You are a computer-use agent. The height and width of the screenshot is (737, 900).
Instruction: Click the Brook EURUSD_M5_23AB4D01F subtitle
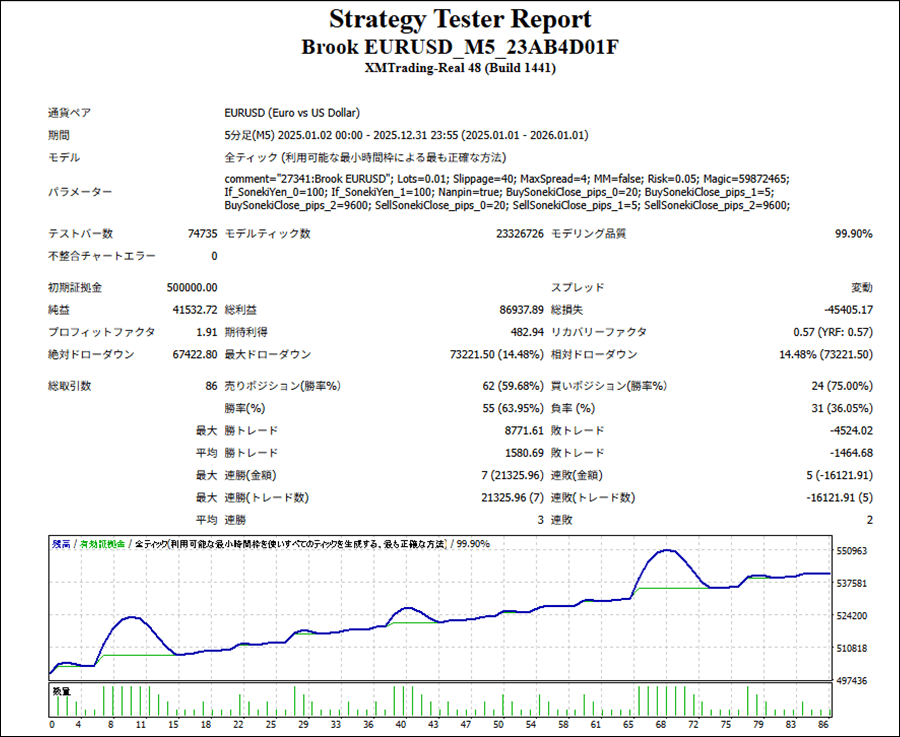point(459,46)
